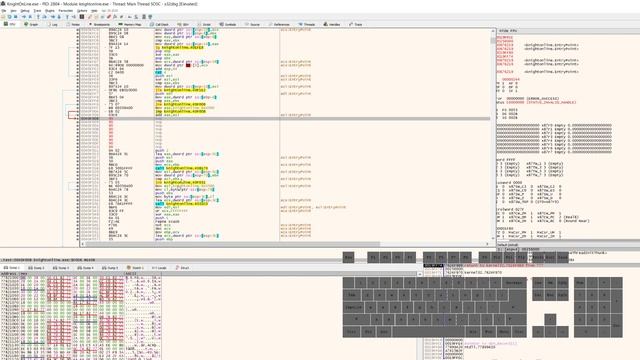Click the space bar on on-screen keyboard
Image resolution: width=640 pixels, height=360 pixels.
428,331
